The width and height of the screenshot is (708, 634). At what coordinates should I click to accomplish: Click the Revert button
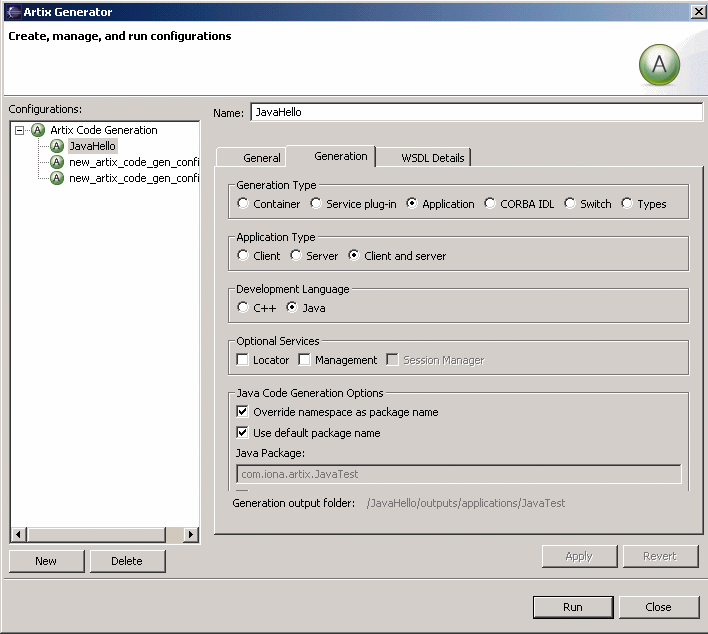click(x=660, y=556)
